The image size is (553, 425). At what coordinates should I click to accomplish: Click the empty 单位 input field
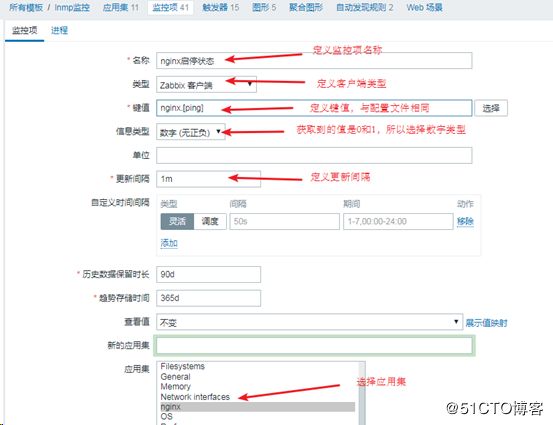pos(314,156)
